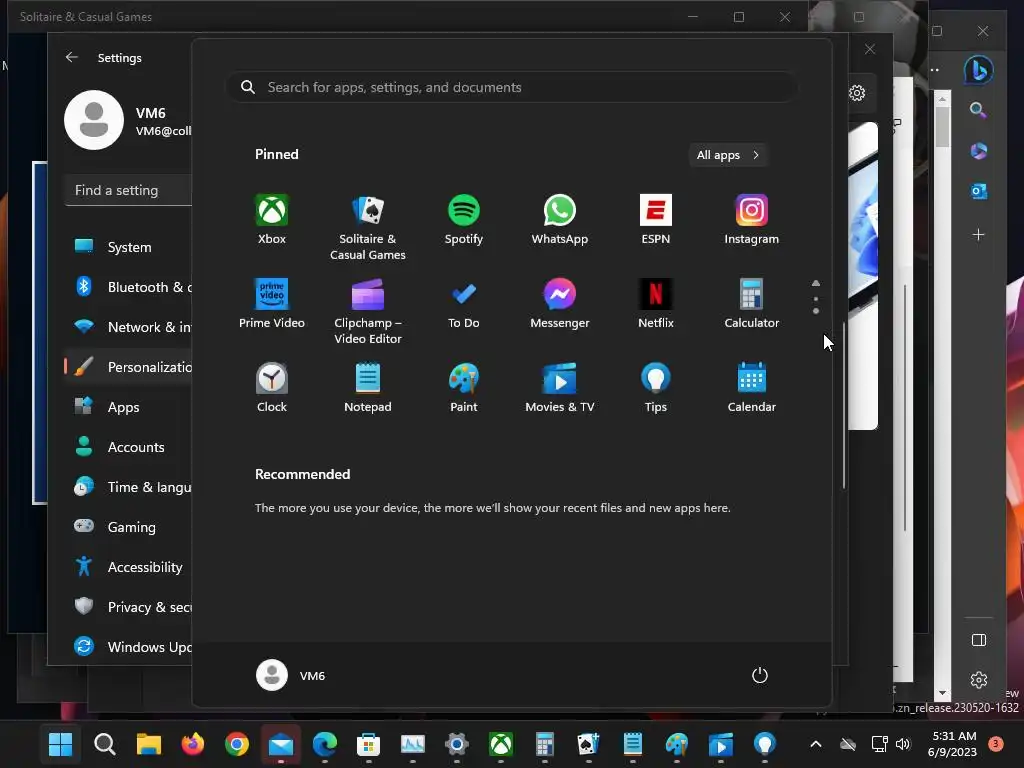Launch Notepad from Pinned
Image resolution: width=1024 pixels, height=768 pixels.
(368, 388)
